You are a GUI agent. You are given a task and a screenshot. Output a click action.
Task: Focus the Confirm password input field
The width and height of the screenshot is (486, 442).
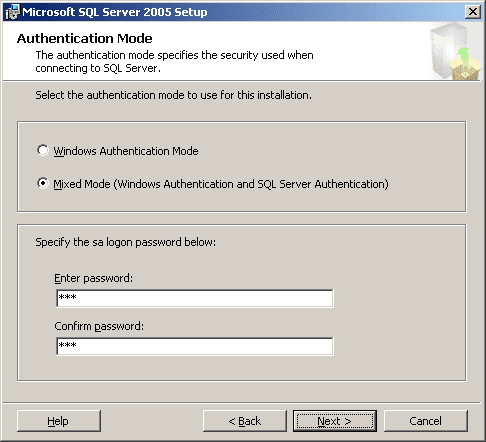pos(195,346)
